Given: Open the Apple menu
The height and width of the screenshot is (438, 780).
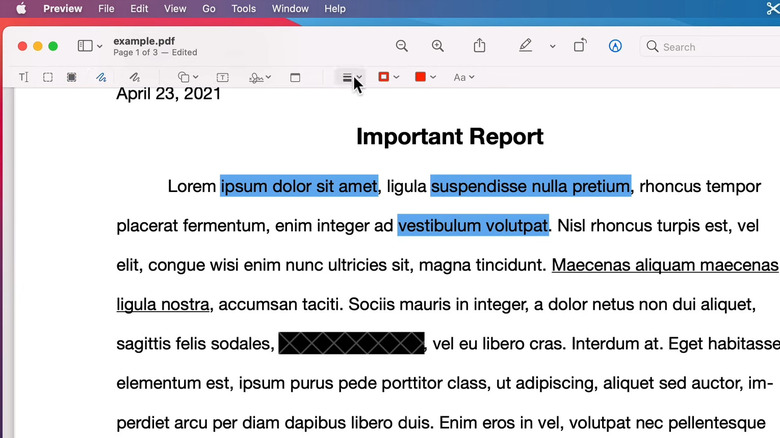Looking at the screenshot, I should 21,8.
